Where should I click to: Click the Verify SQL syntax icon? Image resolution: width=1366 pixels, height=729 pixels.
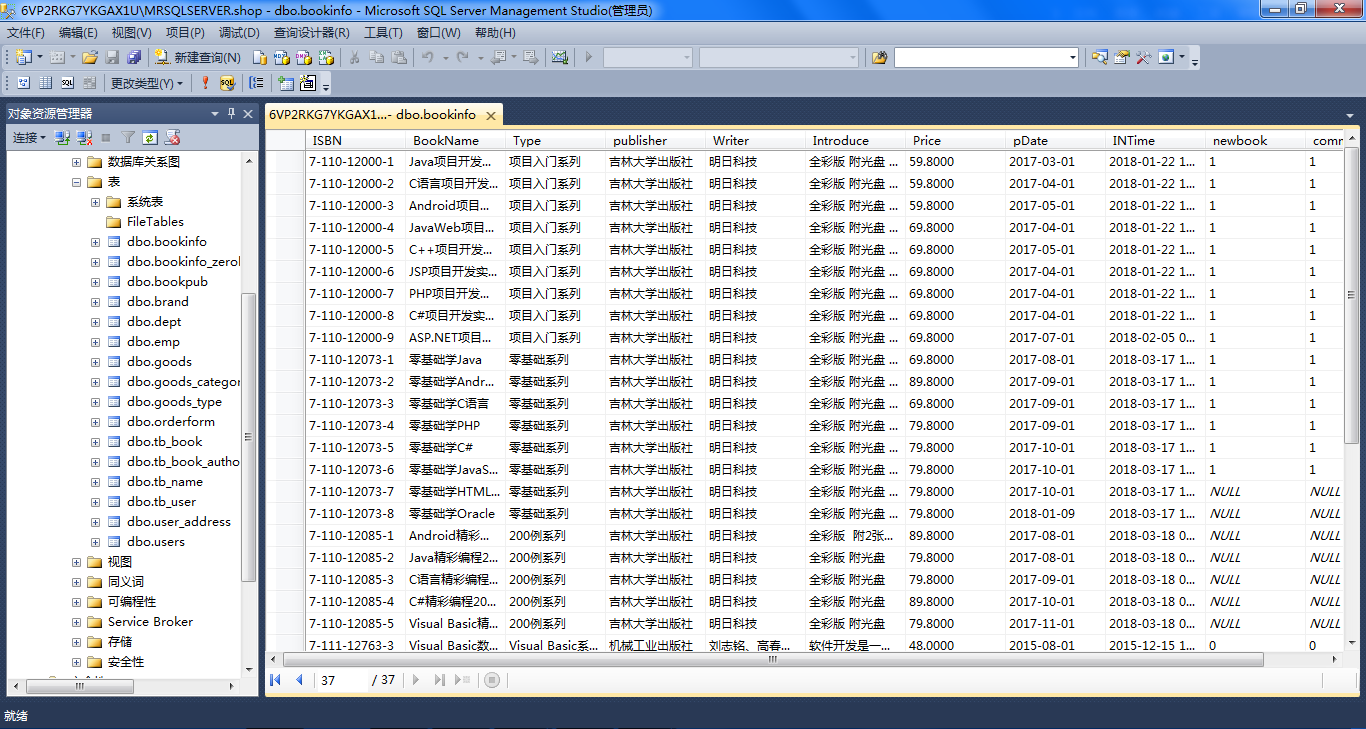pos(227,83)
